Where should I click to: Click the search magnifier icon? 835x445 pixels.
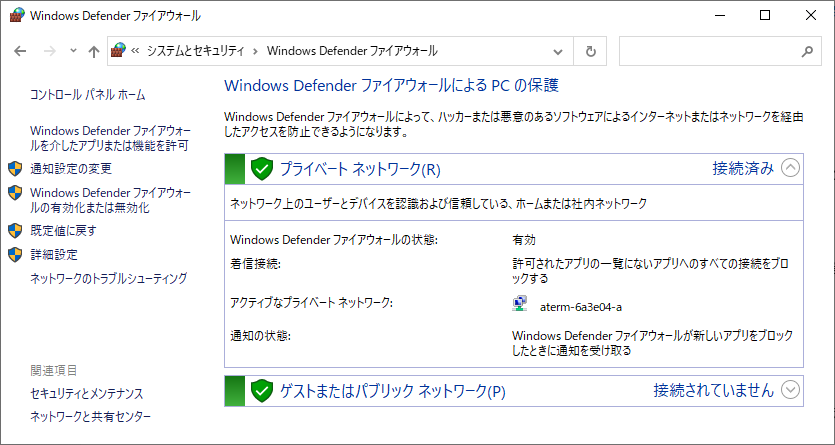tap(807, 51)
